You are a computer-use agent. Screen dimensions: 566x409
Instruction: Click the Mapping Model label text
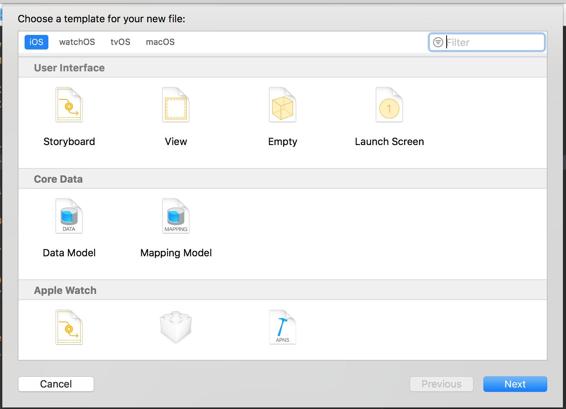176,253
